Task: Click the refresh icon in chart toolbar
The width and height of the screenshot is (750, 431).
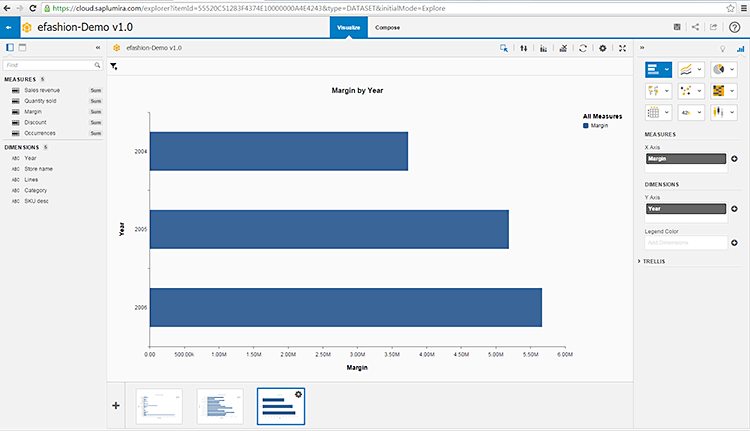Action: (x=582, y=48)
